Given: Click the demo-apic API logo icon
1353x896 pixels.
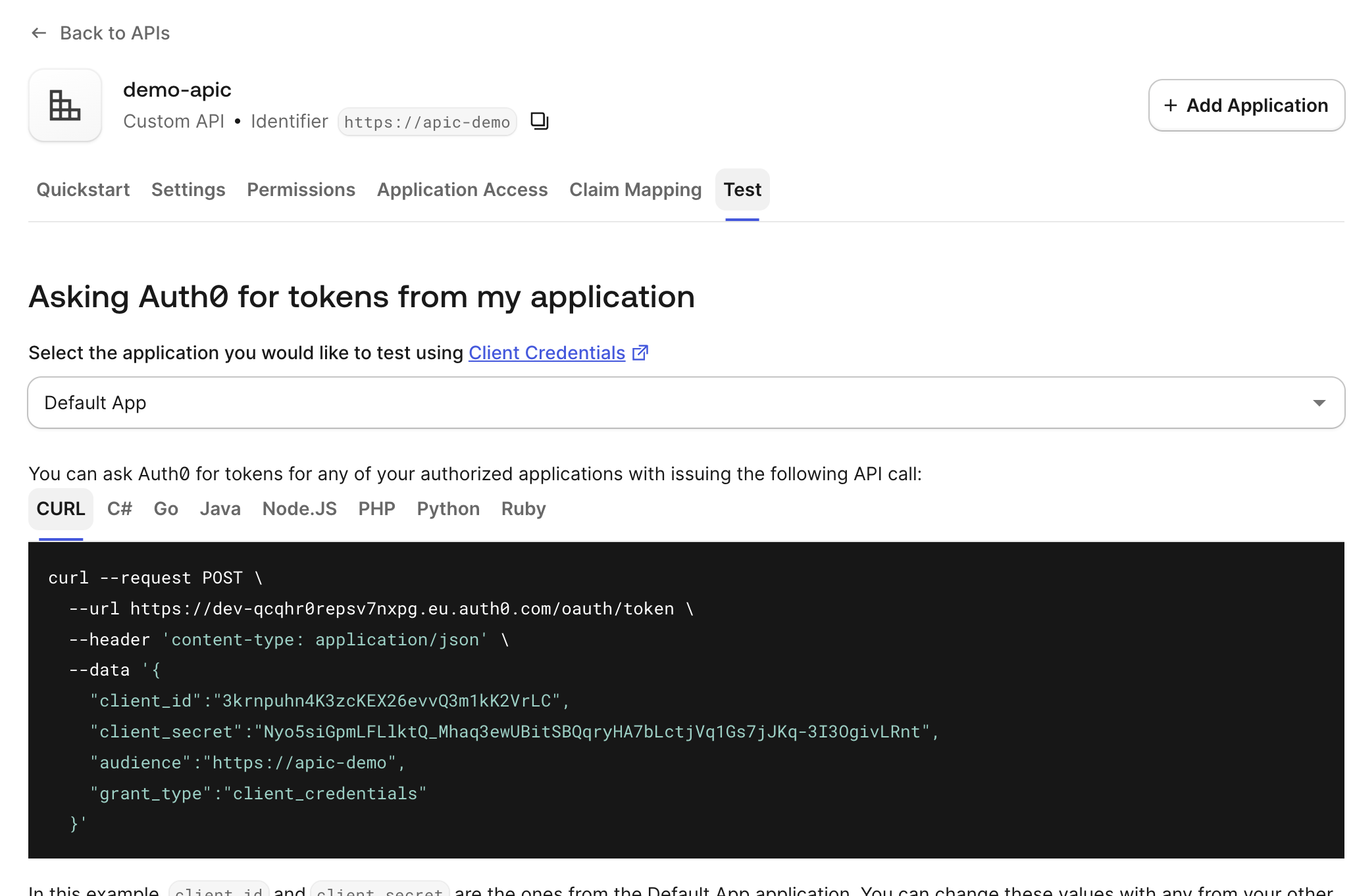Looking at the screenshot, I should pyautogui.click(x=65, y=105).
